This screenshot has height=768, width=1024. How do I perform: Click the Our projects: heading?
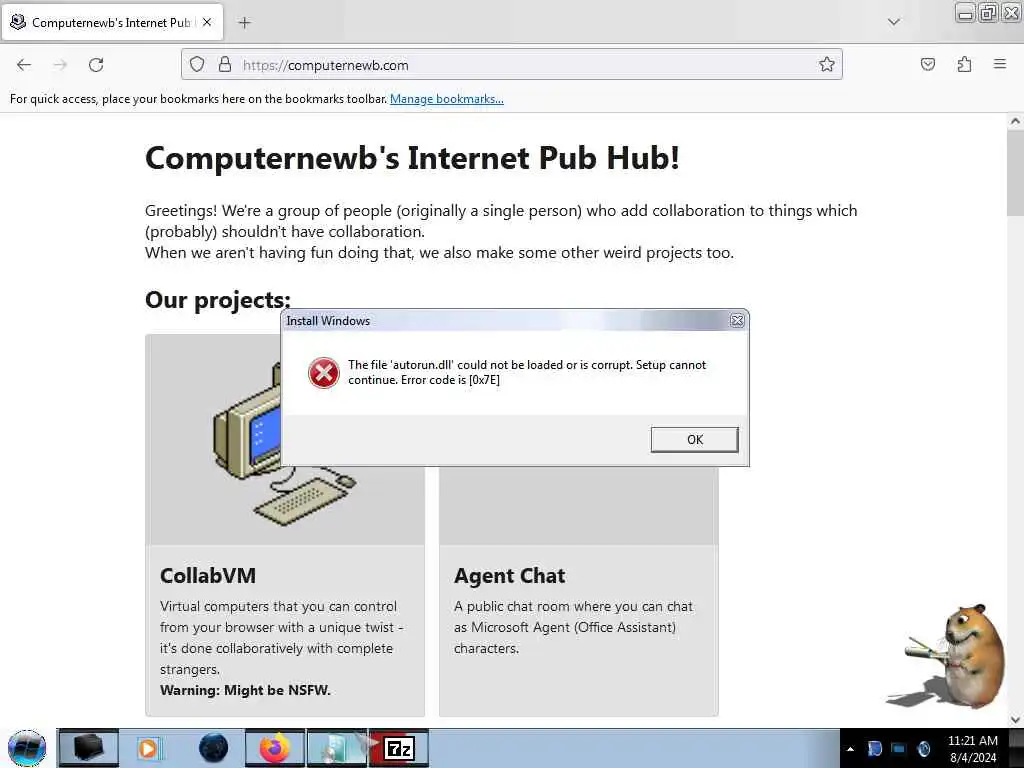(x=217, y=300)
